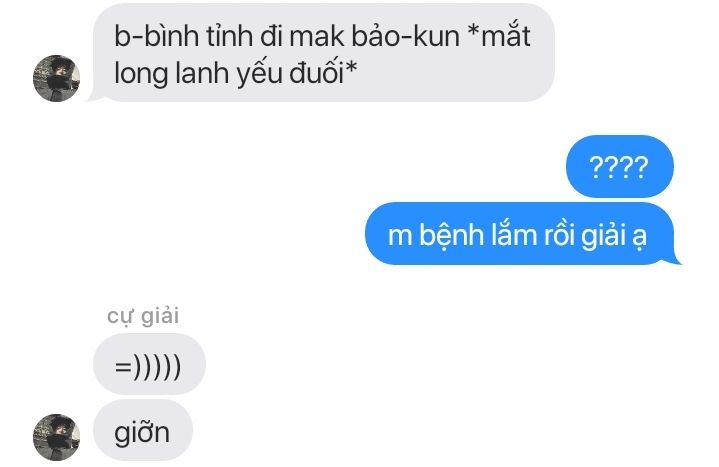Tap the blue '????' message bubble
This screenshot has width=719, height=467.
620,167
